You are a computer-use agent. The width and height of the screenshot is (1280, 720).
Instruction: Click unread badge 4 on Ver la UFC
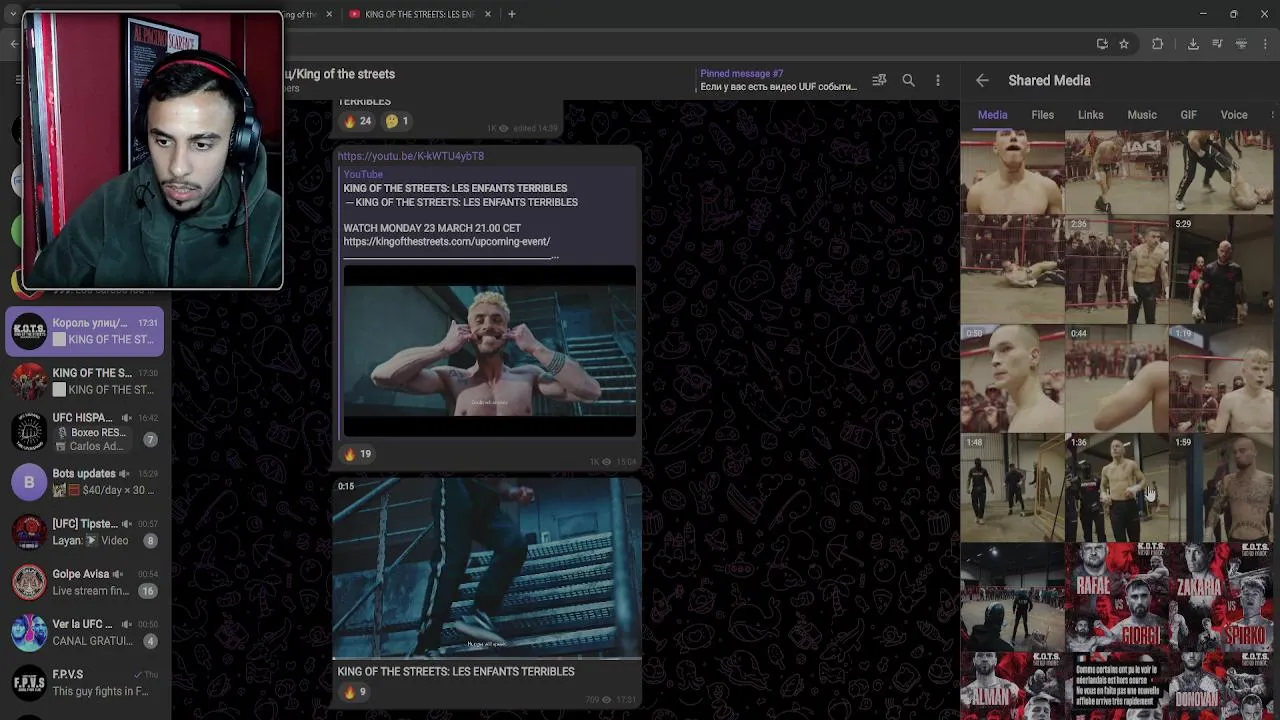pyautogui.click(x=150, y=641)
